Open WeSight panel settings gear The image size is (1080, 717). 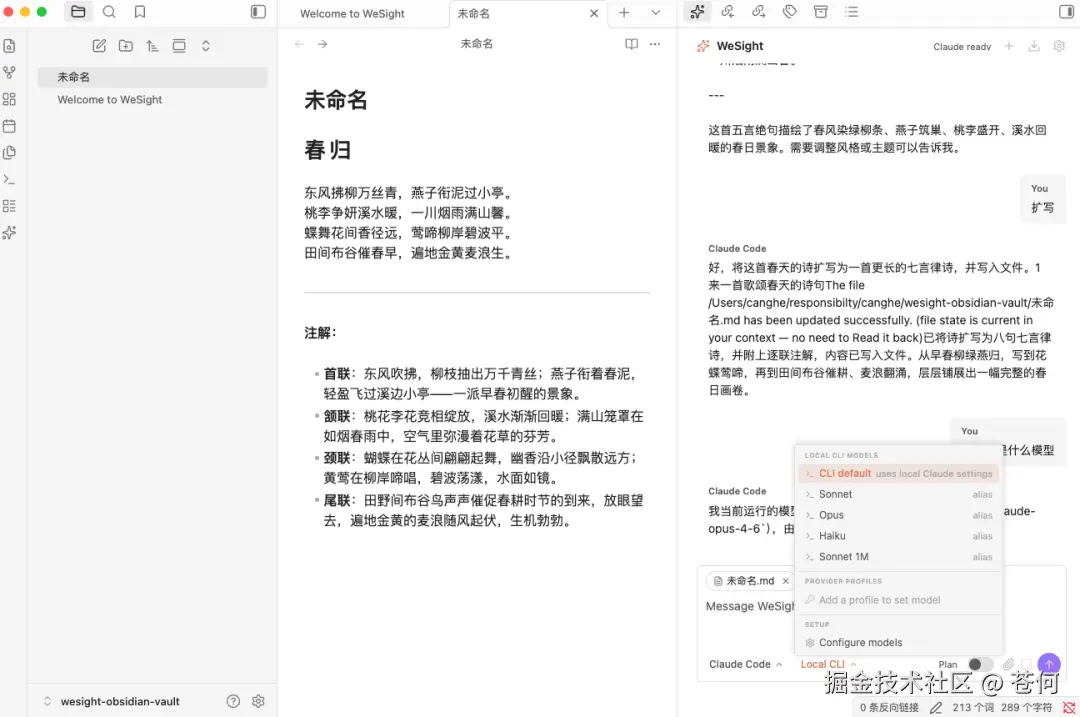(x=1059, y=46)
